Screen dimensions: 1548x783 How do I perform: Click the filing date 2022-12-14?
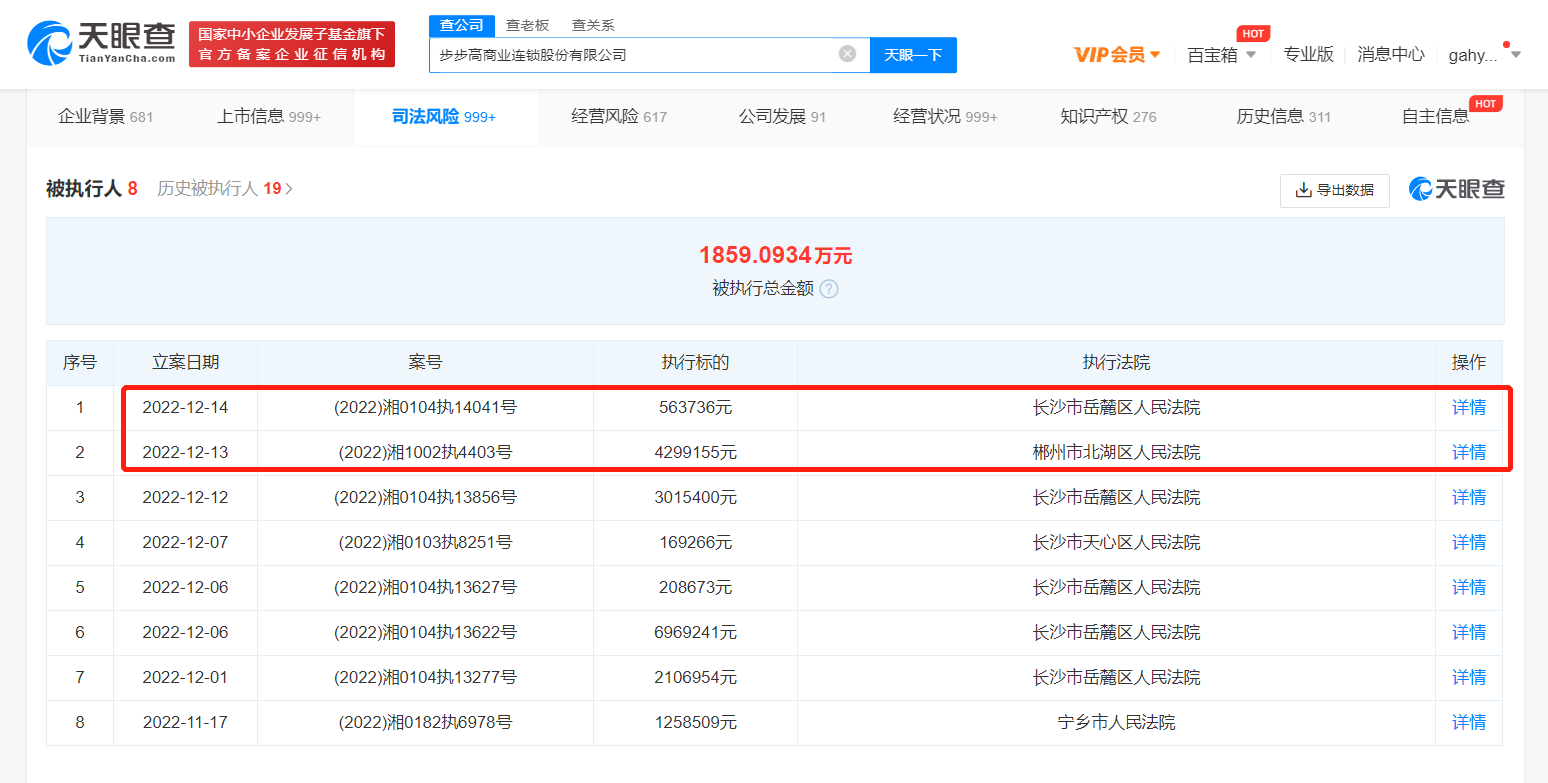pos(185,407)
